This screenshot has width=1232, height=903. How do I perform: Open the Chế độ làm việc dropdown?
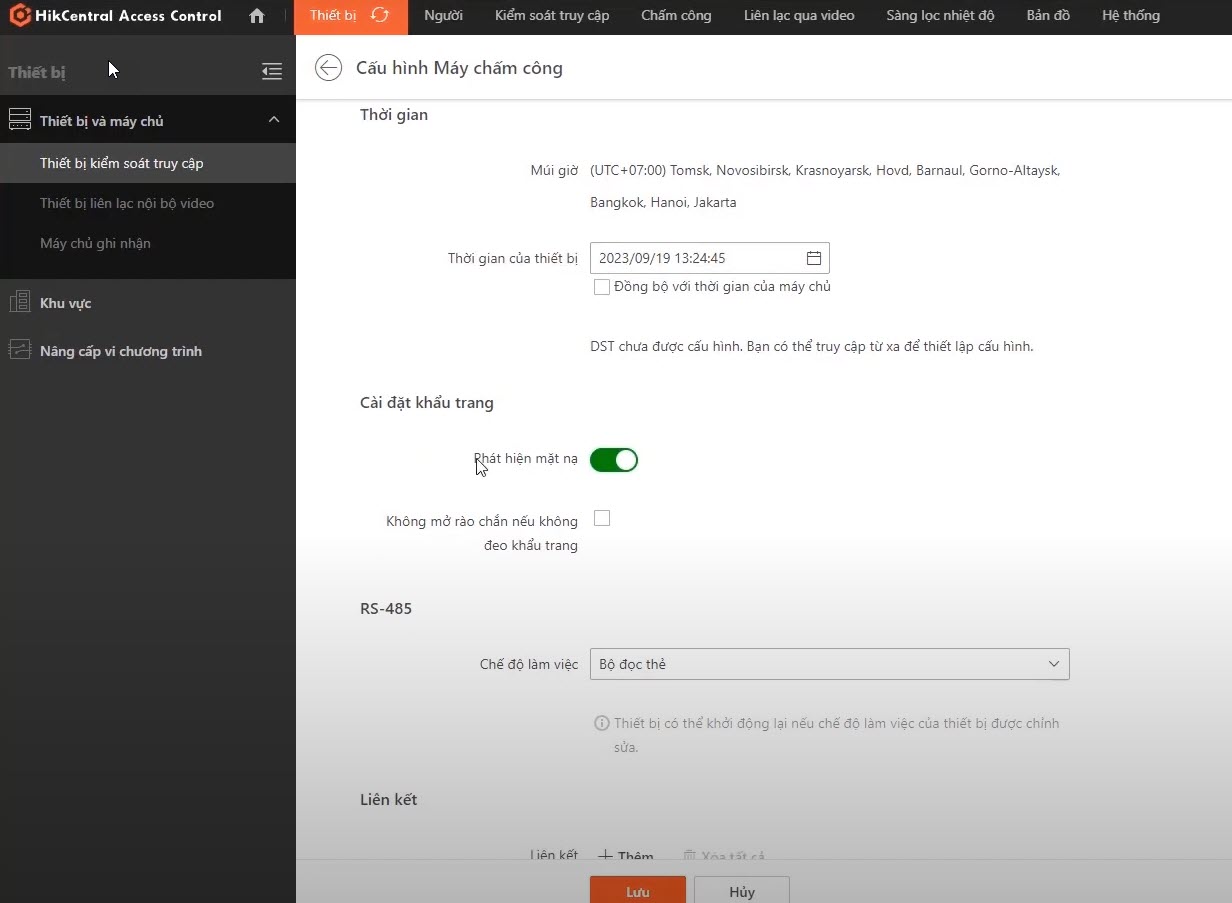829,664
